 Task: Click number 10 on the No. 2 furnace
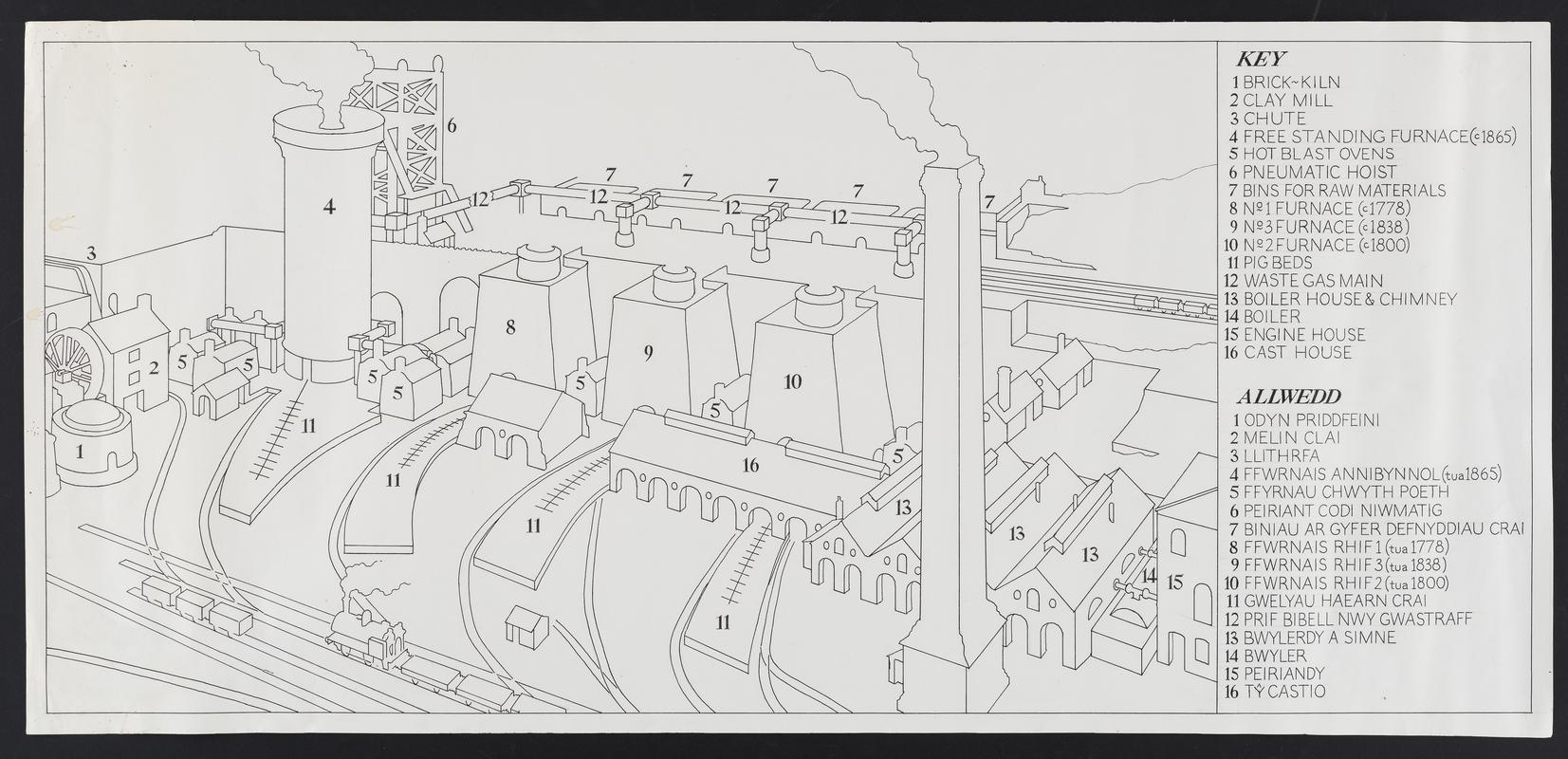pyautogui.click(x=793, y=381)
